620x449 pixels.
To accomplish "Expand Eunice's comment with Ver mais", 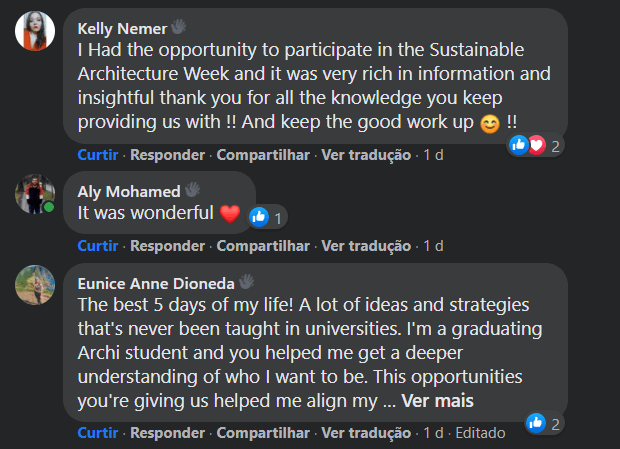I will (437, 402).
